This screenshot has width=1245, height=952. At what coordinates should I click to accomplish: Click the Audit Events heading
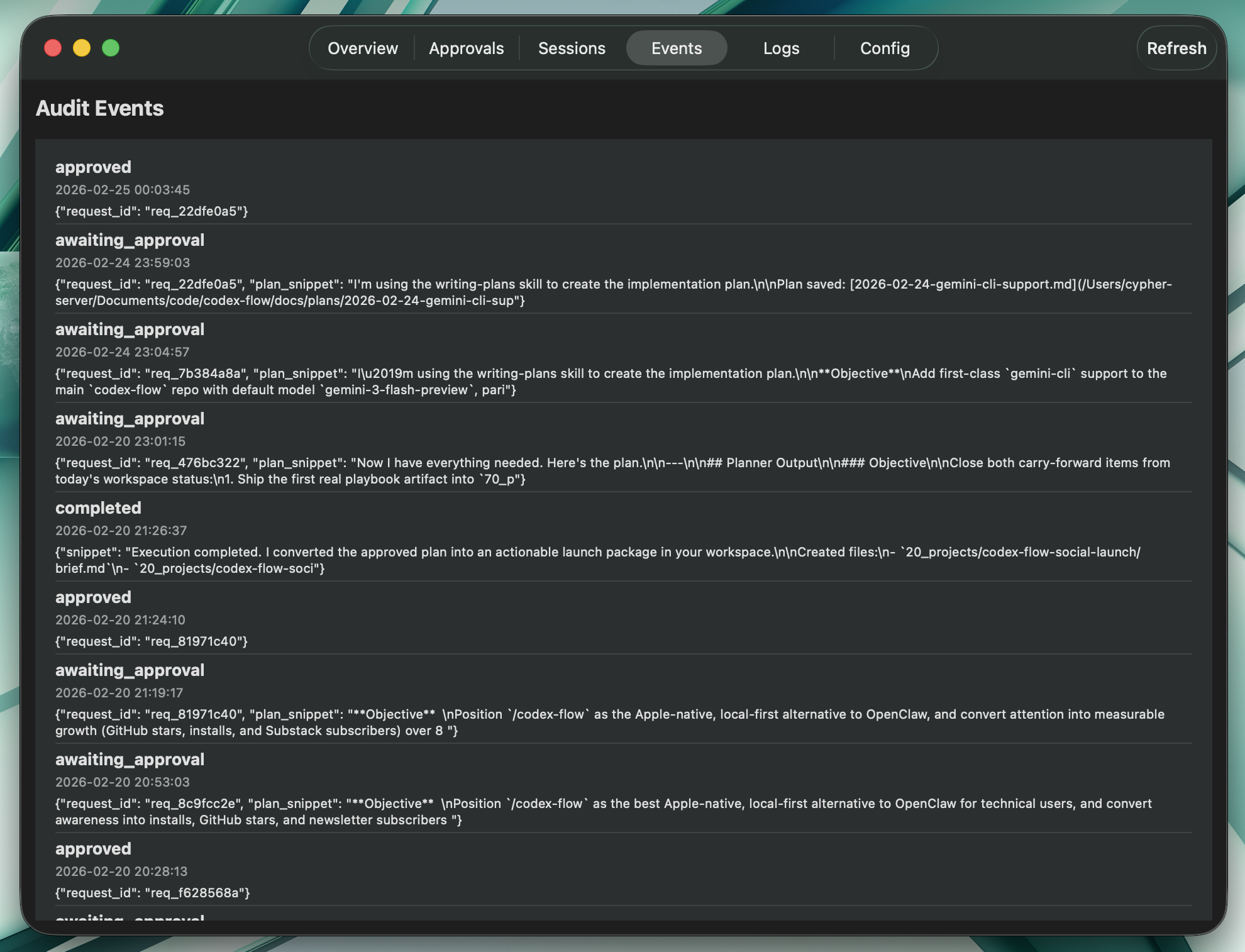(x=99, y=108)
